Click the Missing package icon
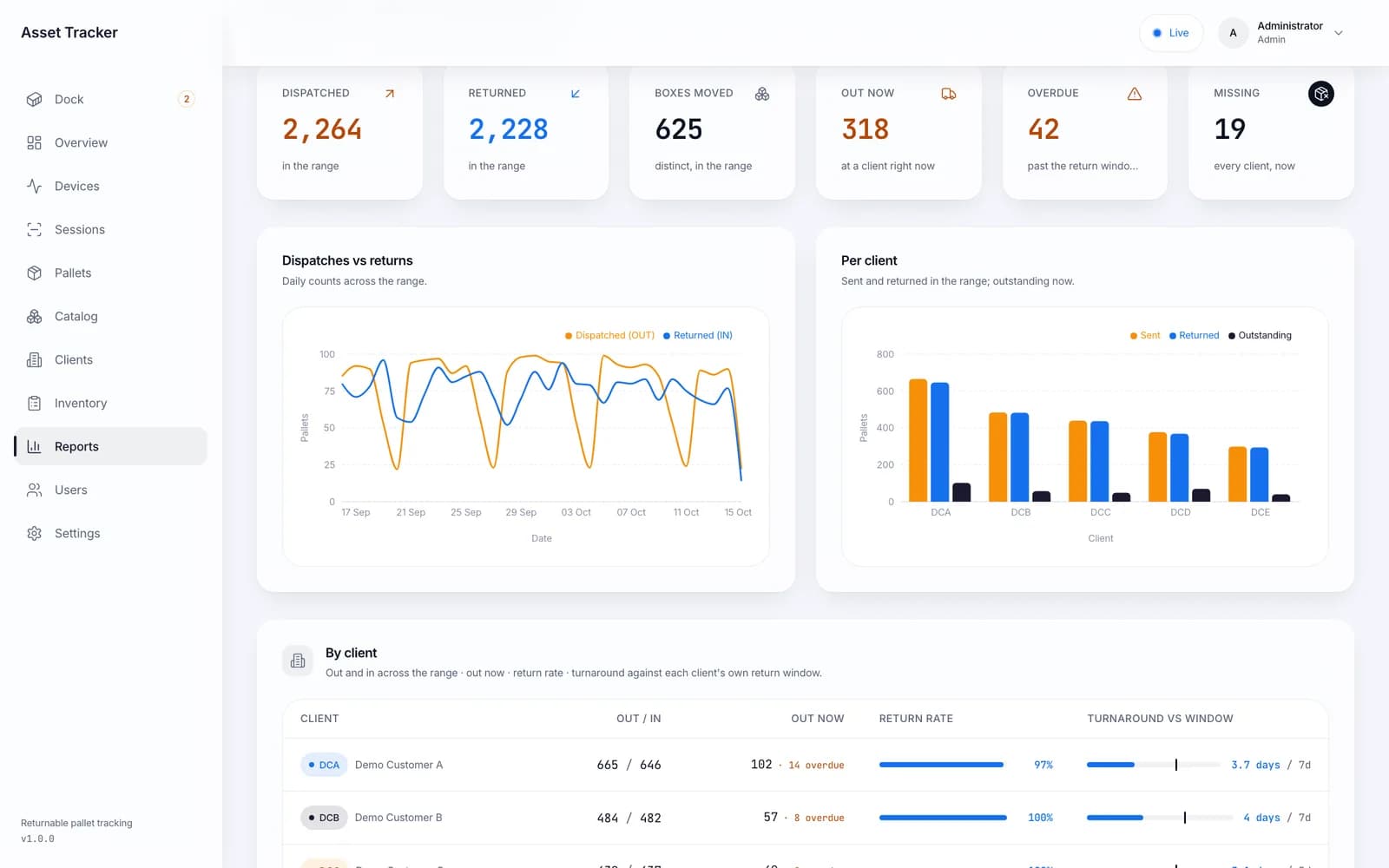 (1321, 94)
